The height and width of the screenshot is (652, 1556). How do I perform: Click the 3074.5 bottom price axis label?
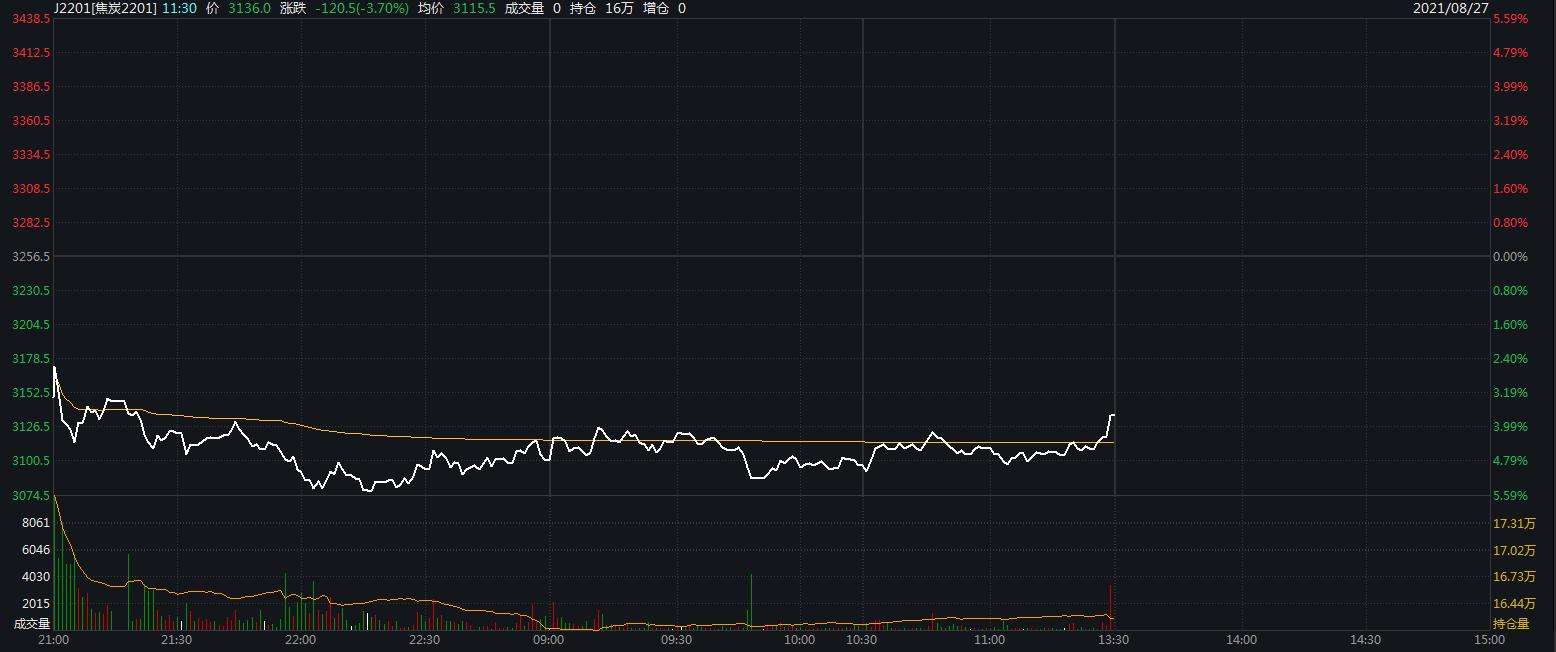(31, 495)
